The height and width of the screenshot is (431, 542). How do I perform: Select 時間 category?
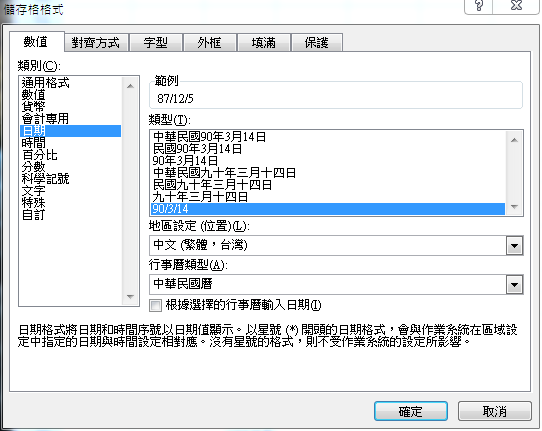pos(71,143)
